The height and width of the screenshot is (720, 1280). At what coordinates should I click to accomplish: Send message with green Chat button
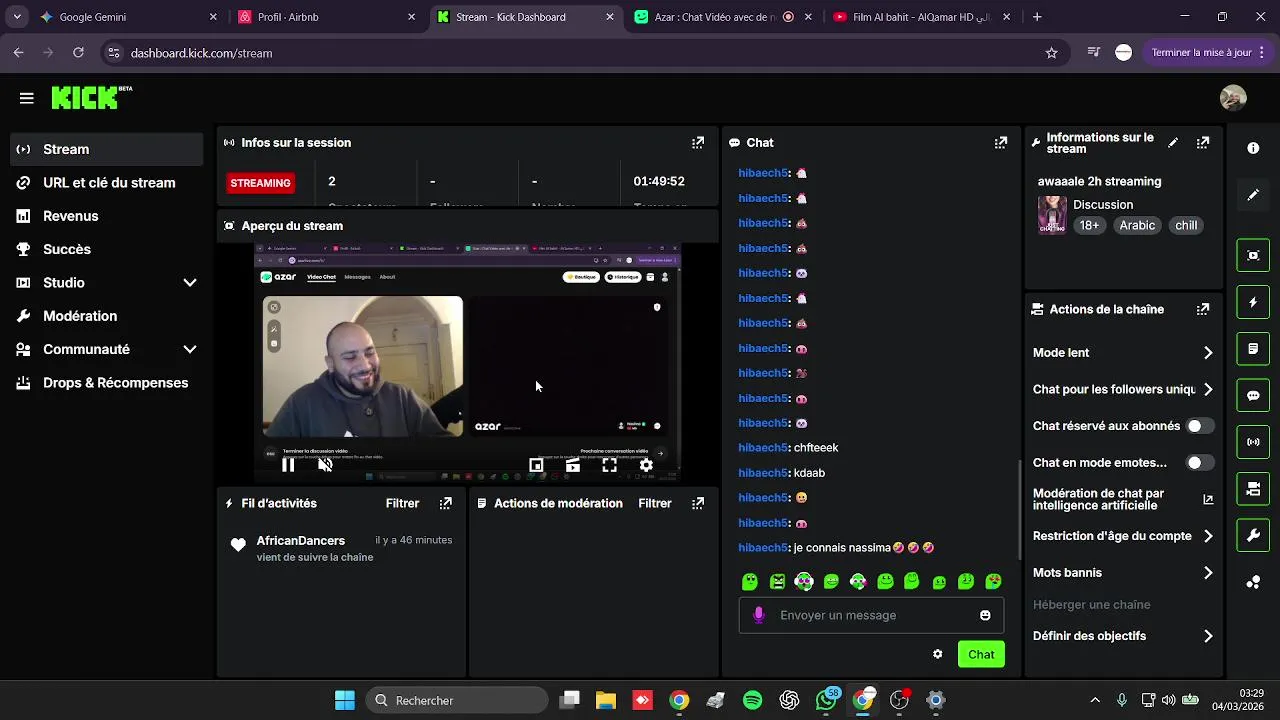tap(981, 654)
